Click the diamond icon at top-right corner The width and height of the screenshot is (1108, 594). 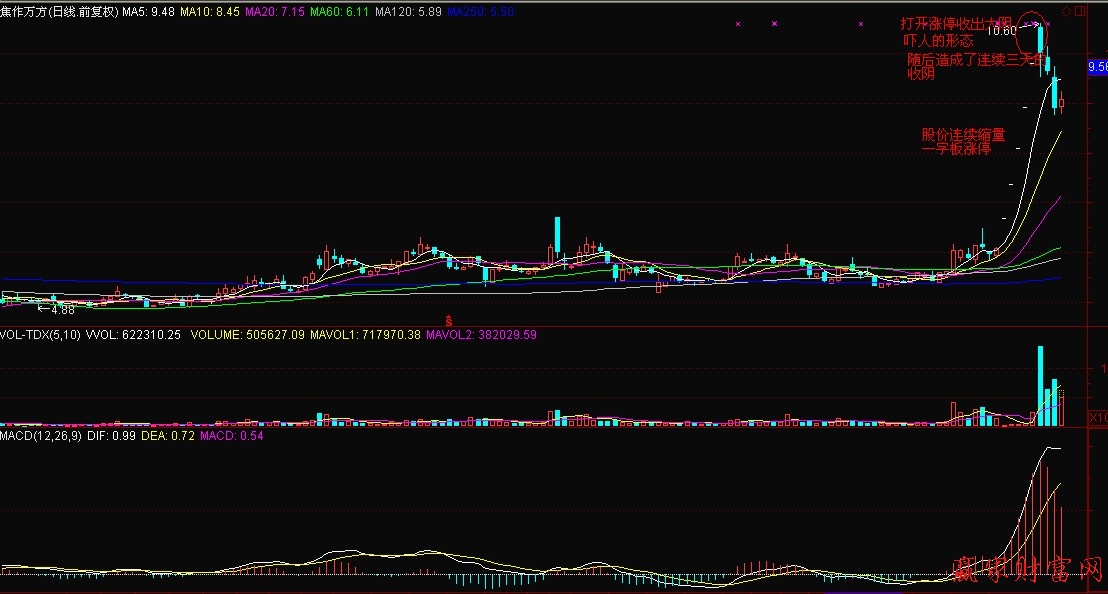pos(1067,11)
